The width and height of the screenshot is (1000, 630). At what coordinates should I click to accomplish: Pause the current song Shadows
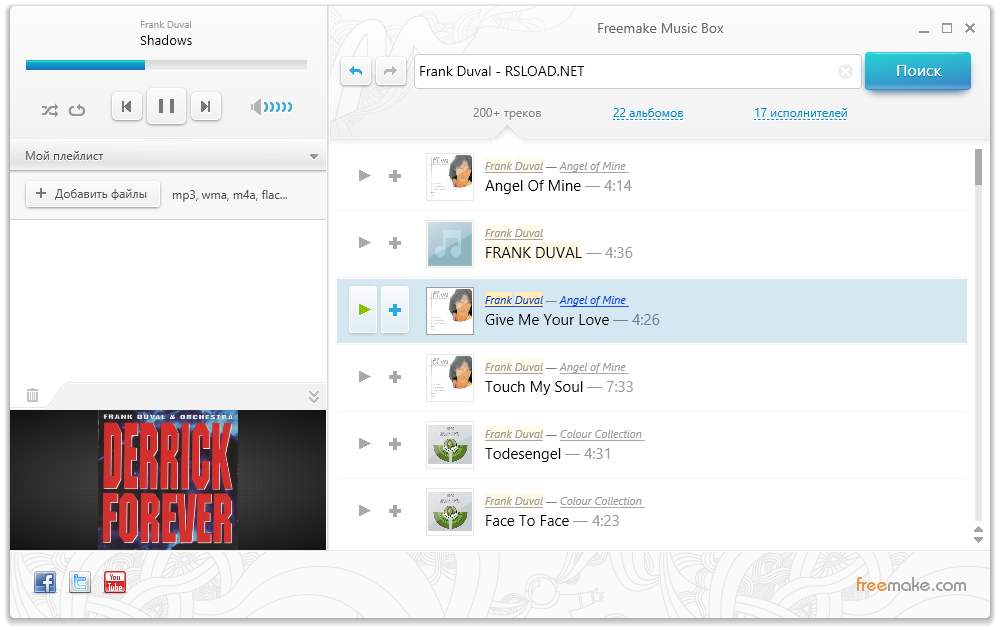point(166,106)
